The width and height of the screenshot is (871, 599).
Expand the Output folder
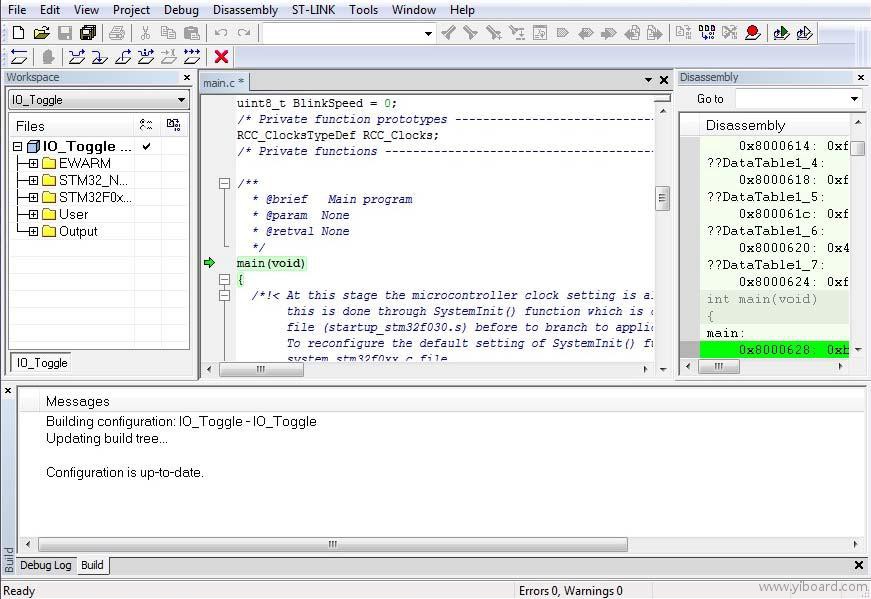(x=33, y=232)
